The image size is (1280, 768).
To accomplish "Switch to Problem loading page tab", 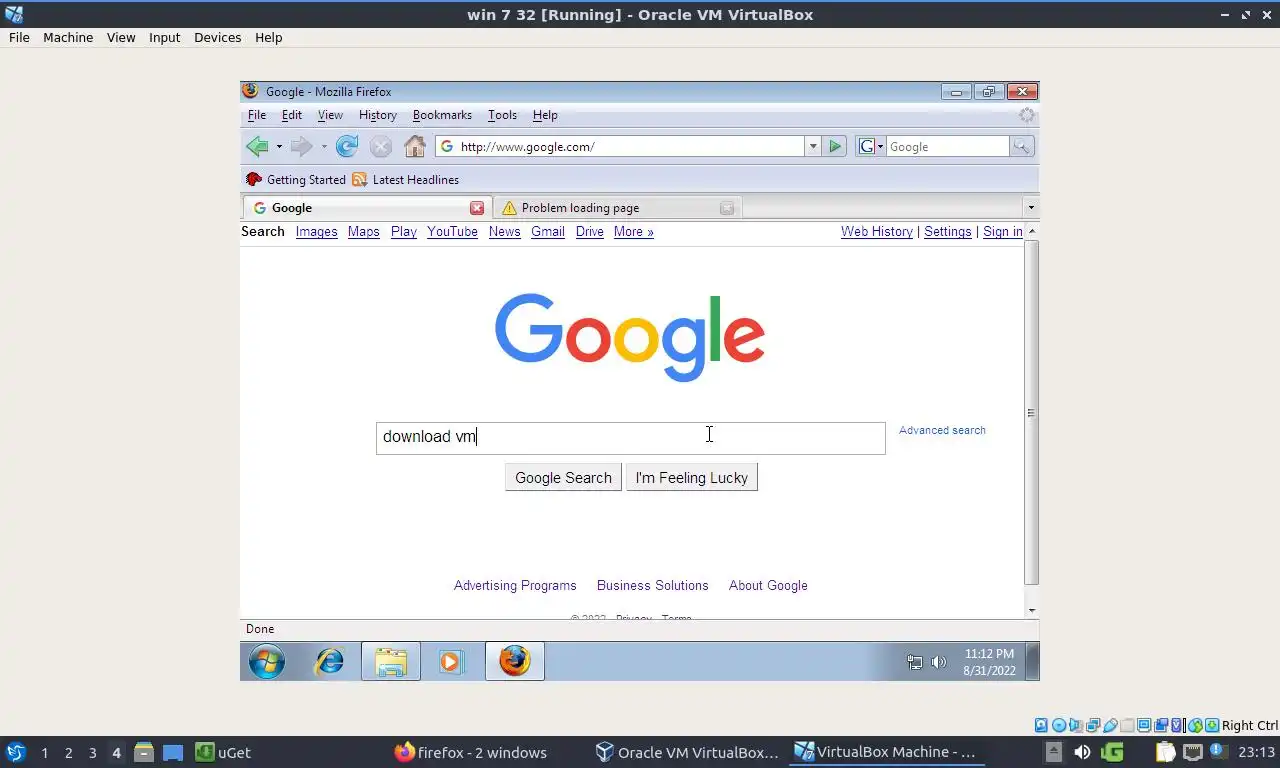I will [617, 208].
